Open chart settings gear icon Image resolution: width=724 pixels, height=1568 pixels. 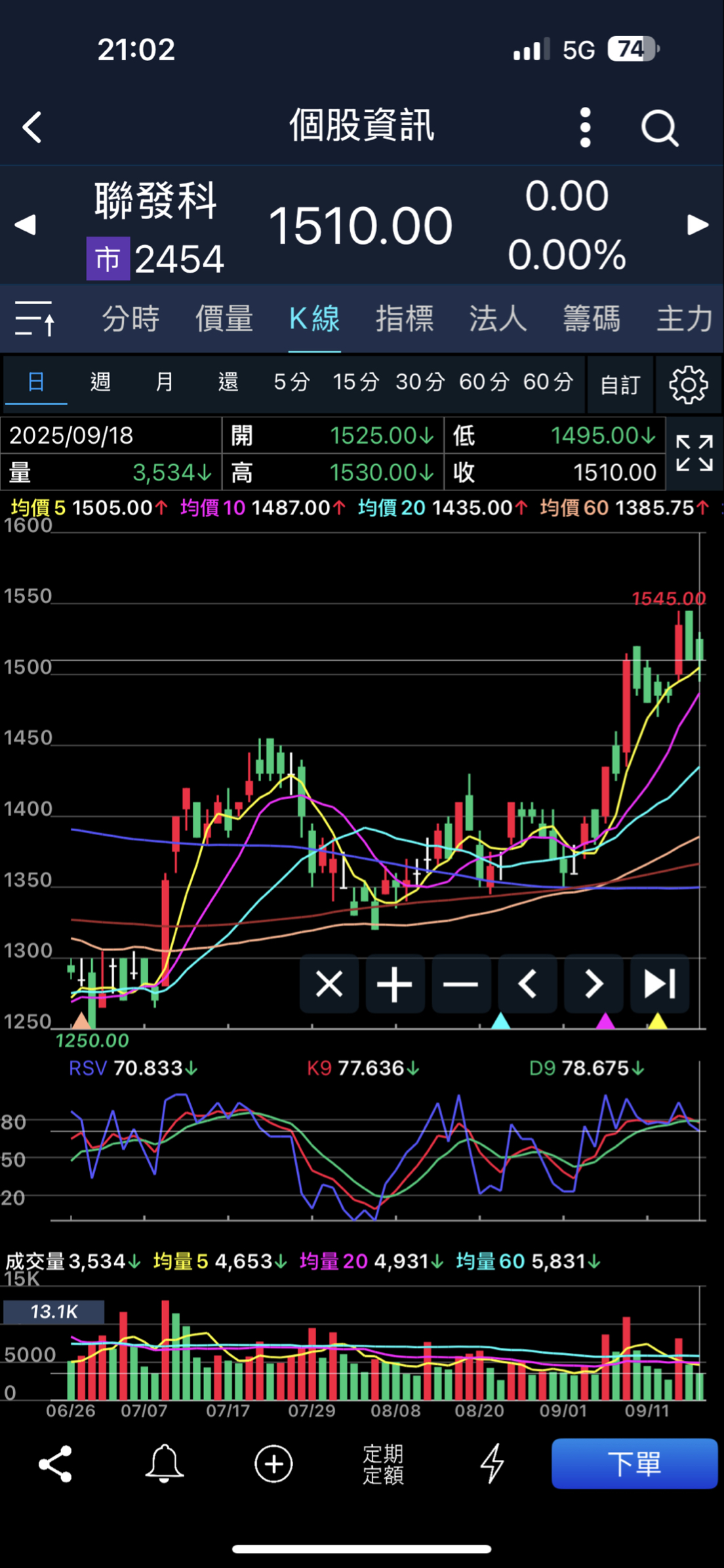pyautogui.click(x=688, y=385)
